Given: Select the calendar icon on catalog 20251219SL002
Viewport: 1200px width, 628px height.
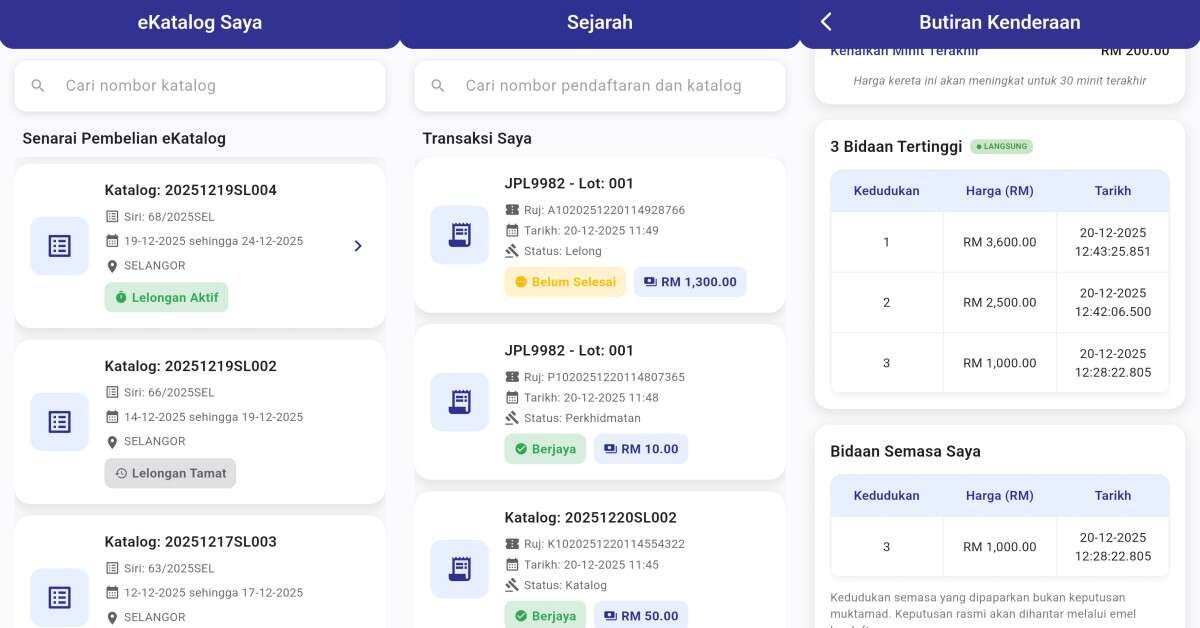Looking at the screenshot, I should tap(112, 417).
